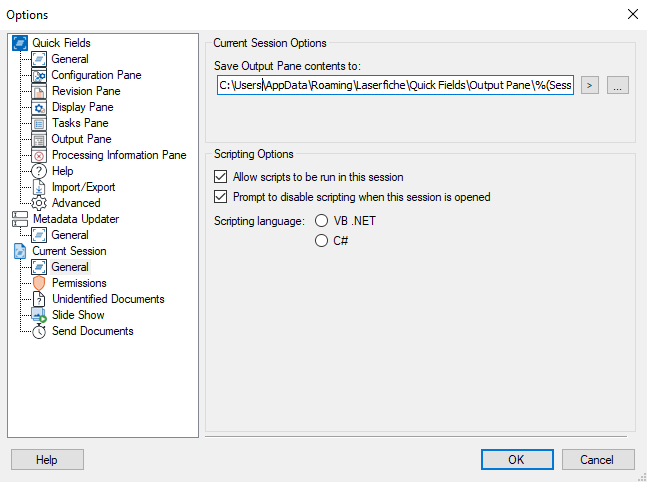
Task: Click the Configuration Pane icon
Action: pyautogui.click(x=39, y=75)
